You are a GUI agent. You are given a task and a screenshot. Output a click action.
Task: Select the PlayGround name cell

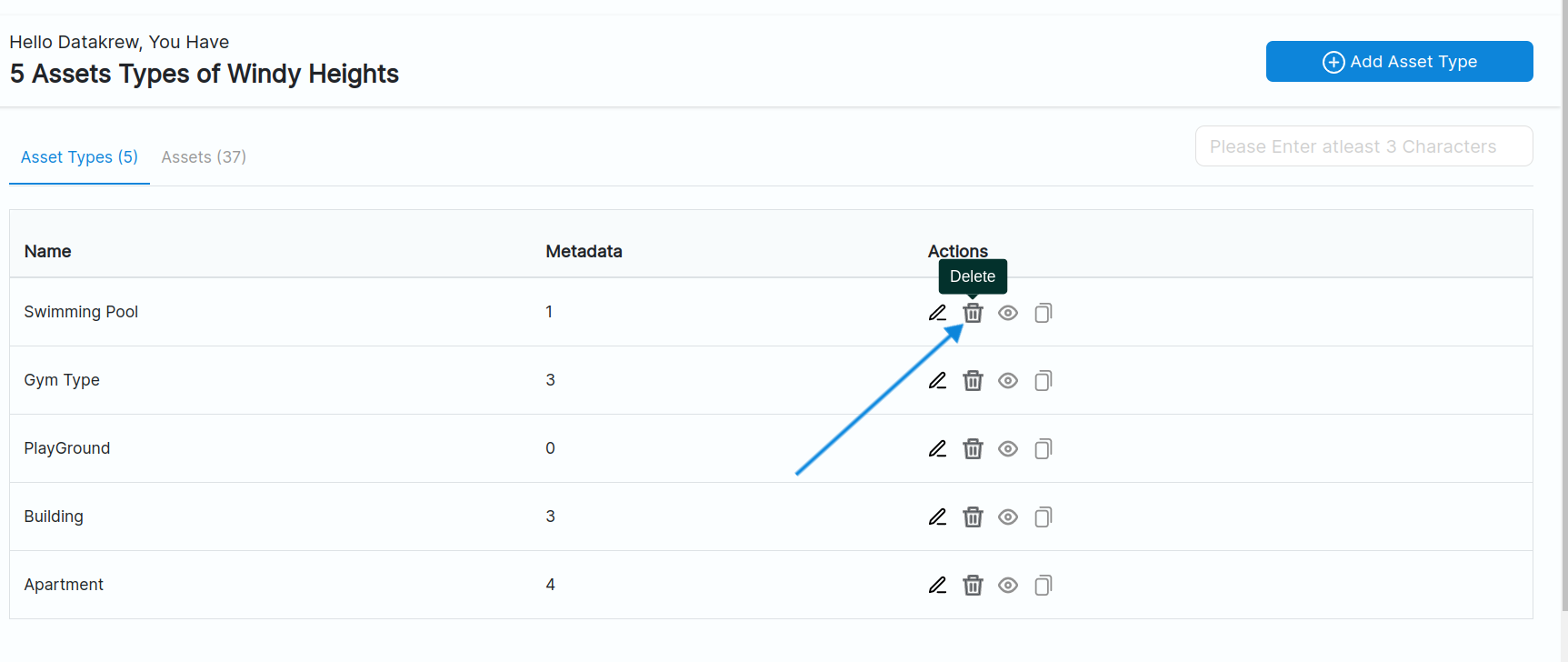click(x=66, y=448)
